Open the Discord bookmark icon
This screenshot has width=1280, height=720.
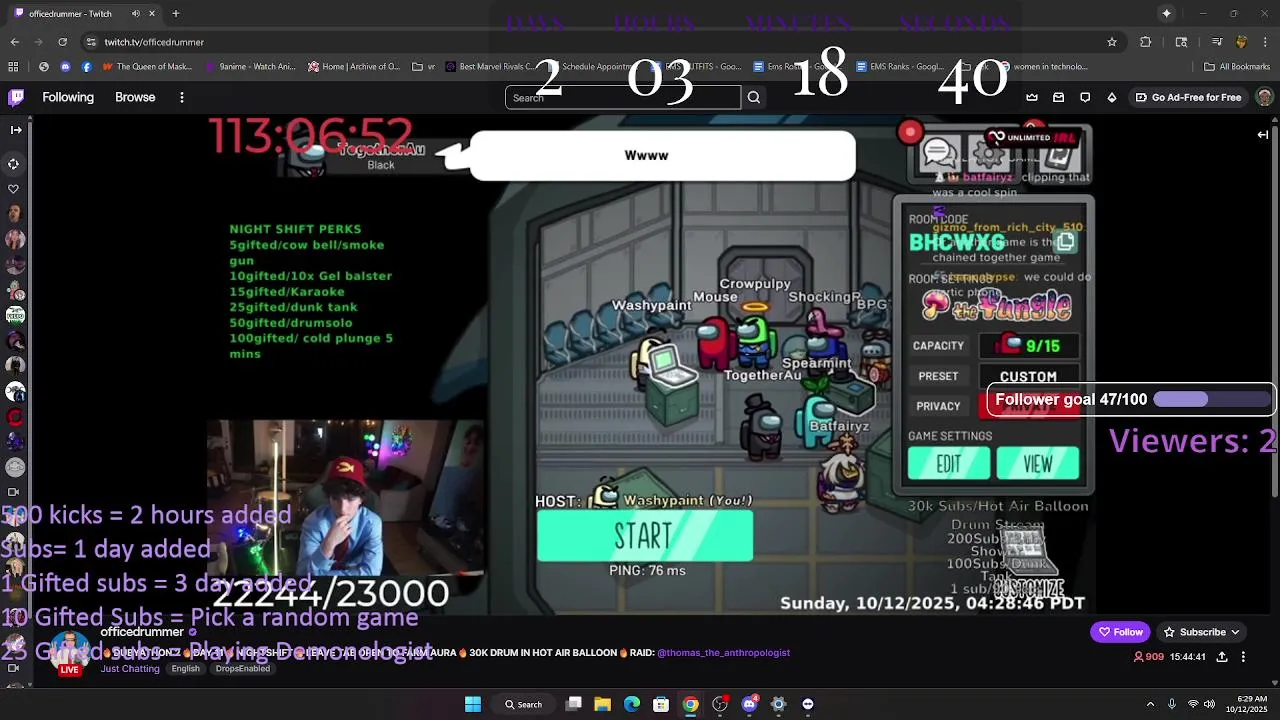[65, 67]
